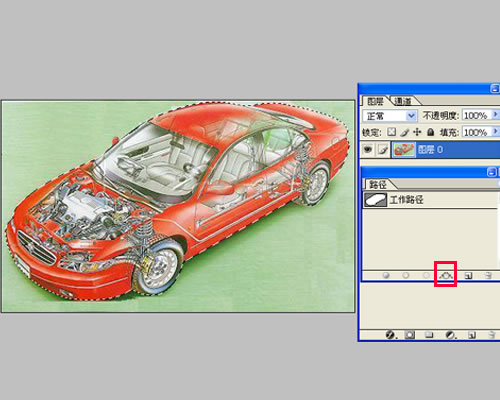Click the 图层 0 layer thumbnail
This screenshot has width=500, height=400.
click(404, 150)
